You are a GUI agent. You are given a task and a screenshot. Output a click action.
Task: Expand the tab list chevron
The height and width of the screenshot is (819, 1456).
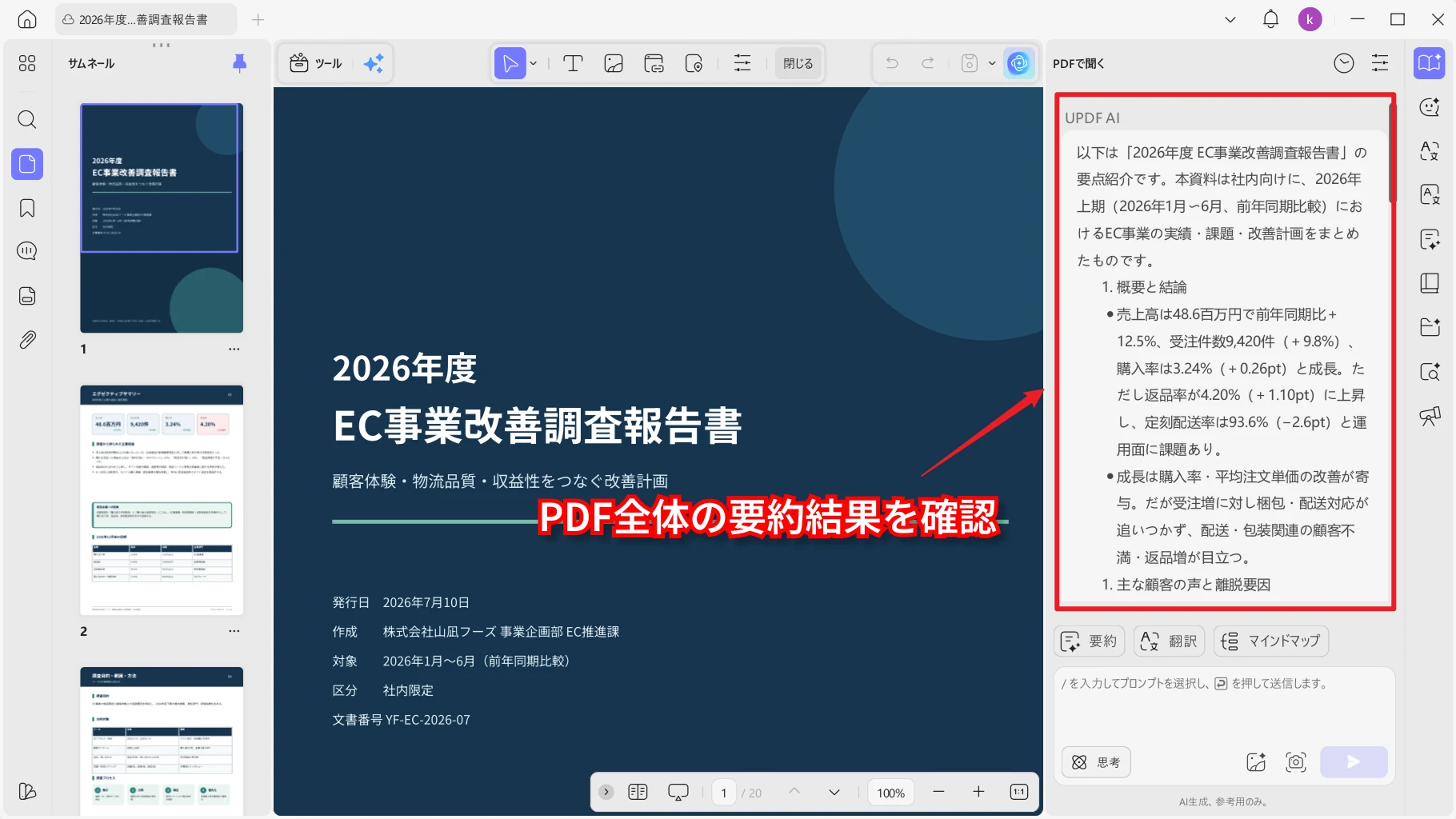tap(1230, 20)
